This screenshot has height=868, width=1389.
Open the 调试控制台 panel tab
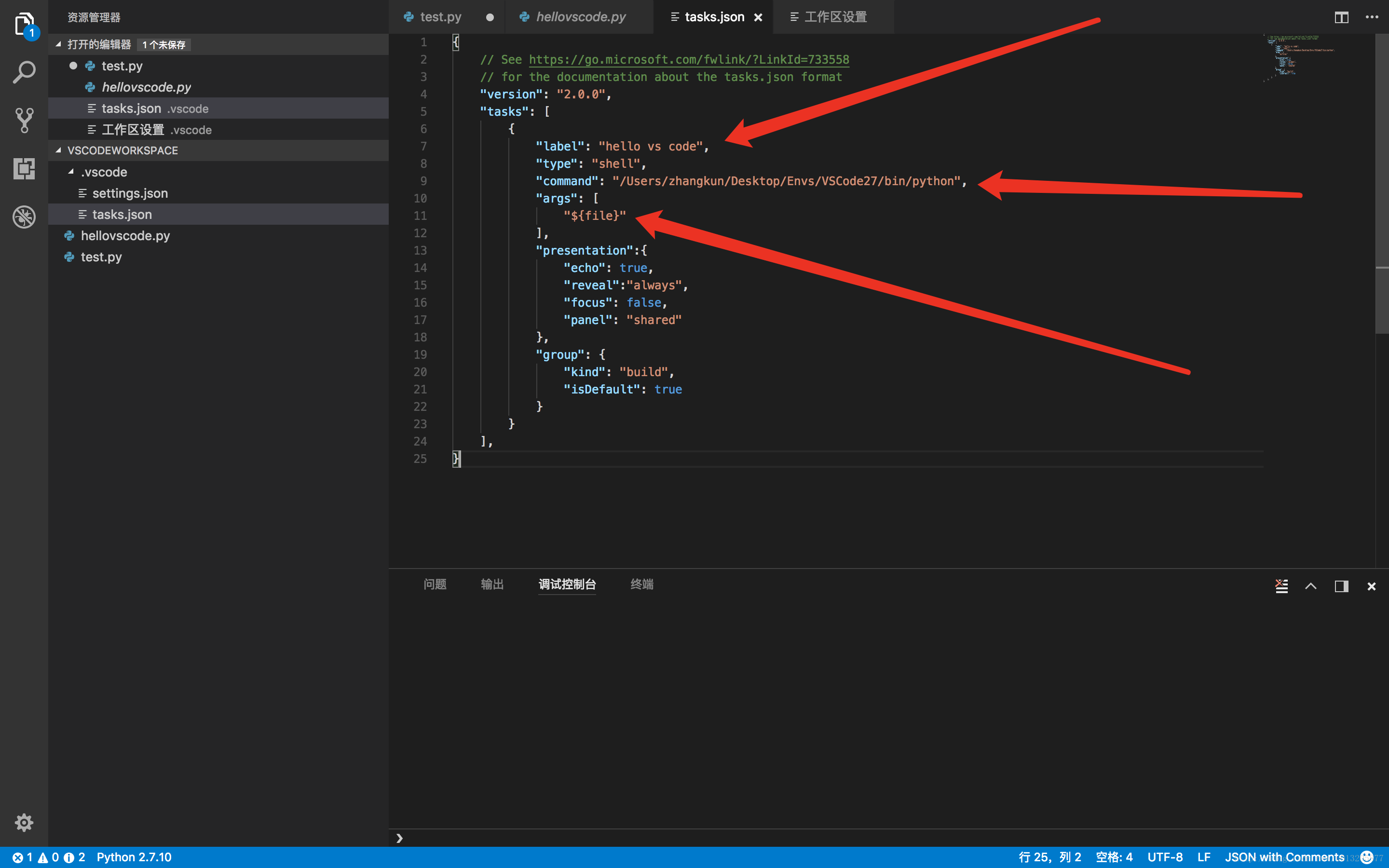click(x=567, y=584)
